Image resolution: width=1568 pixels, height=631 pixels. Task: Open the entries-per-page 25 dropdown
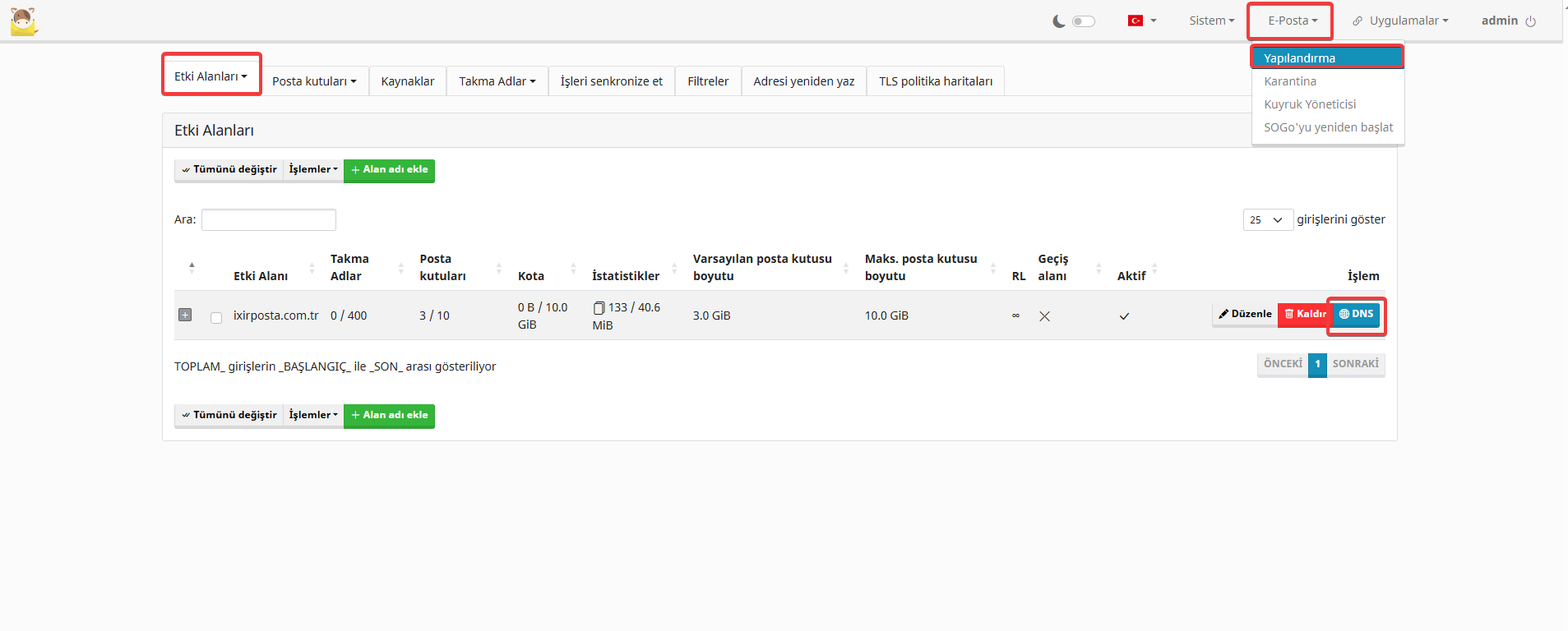pos(1267,220)
